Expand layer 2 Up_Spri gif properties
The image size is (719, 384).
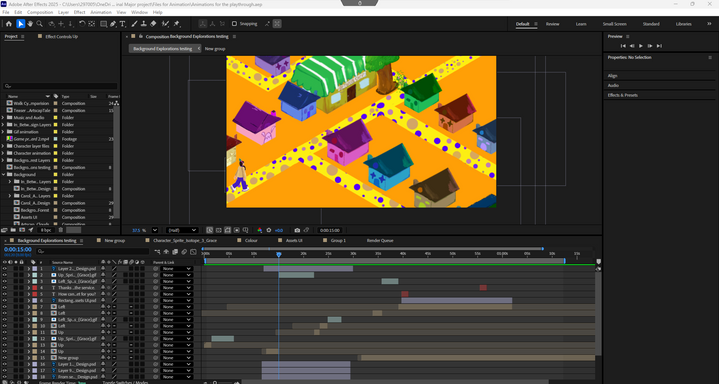(x=29, y=275)
